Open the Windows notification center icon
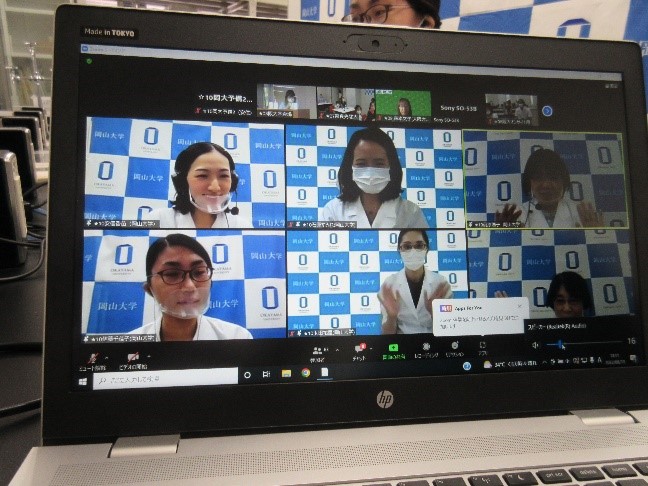 [634, 359]
